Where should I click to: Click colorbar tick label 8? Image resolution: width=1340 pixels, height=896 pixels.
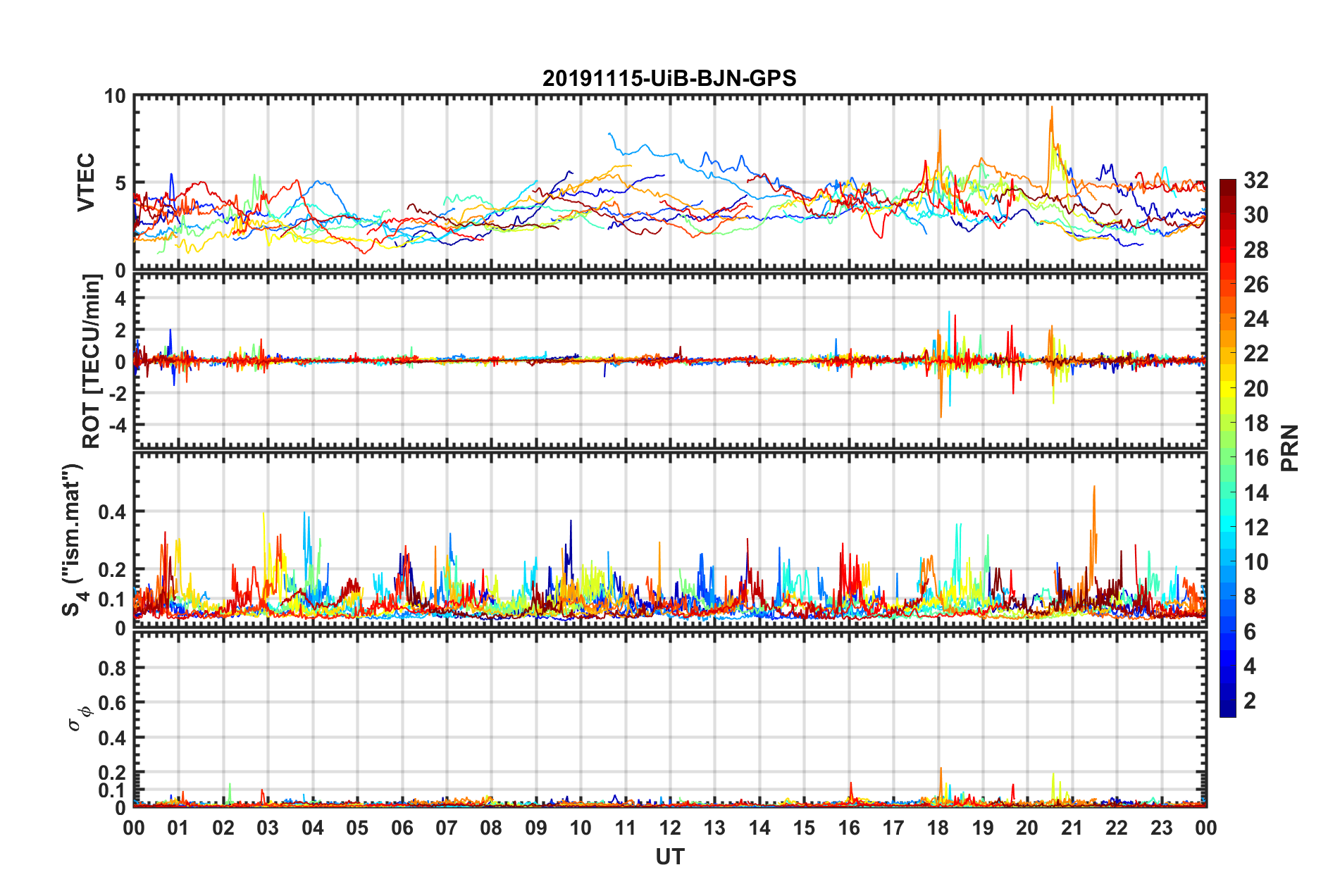pos(1250,597)
